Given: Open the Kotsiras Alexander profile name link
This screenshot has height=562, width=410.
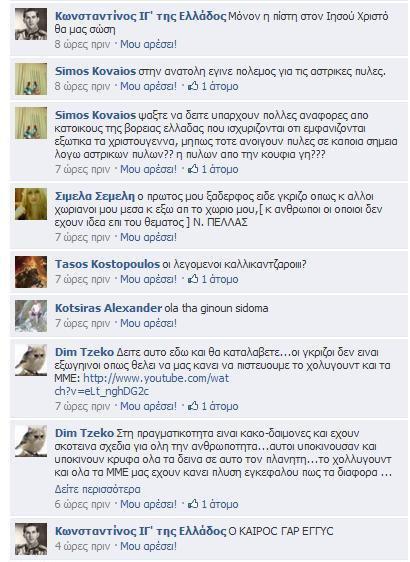Looking at the screenshot, I should tap(108, 308).
